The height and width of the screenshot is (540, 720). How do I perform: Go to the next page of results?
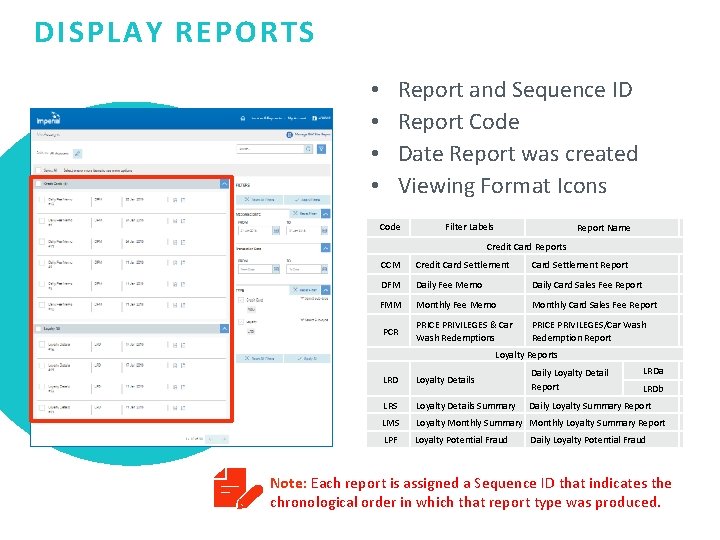[x=224, y=439]
